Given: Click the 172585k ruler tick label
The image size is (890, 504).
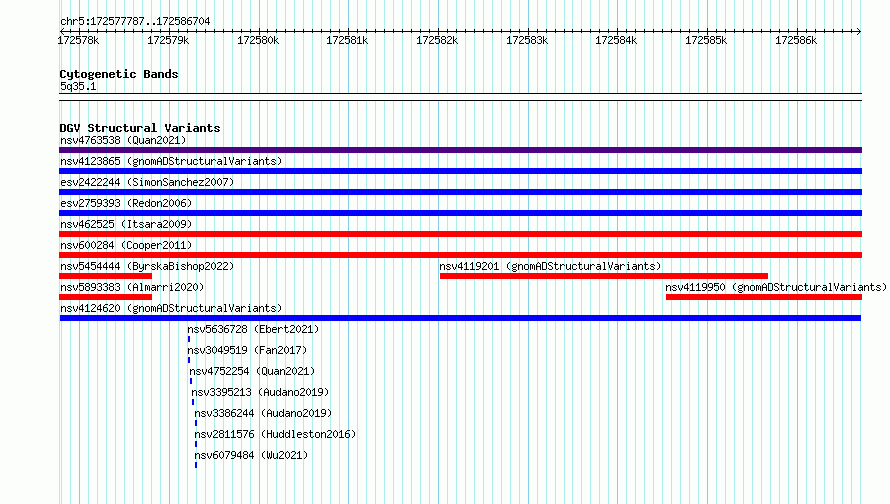Looking at the screenshot, I should [706, 40].
